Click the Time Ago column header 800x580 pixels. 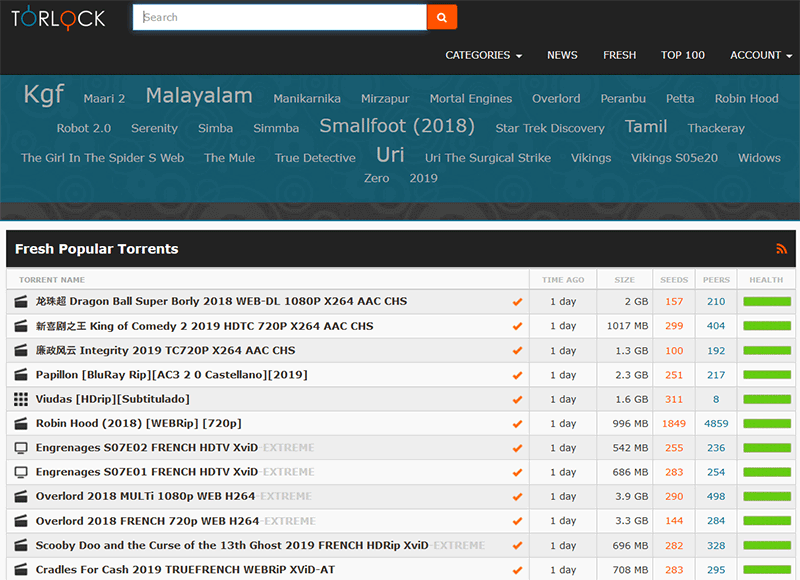pos(563,280)
